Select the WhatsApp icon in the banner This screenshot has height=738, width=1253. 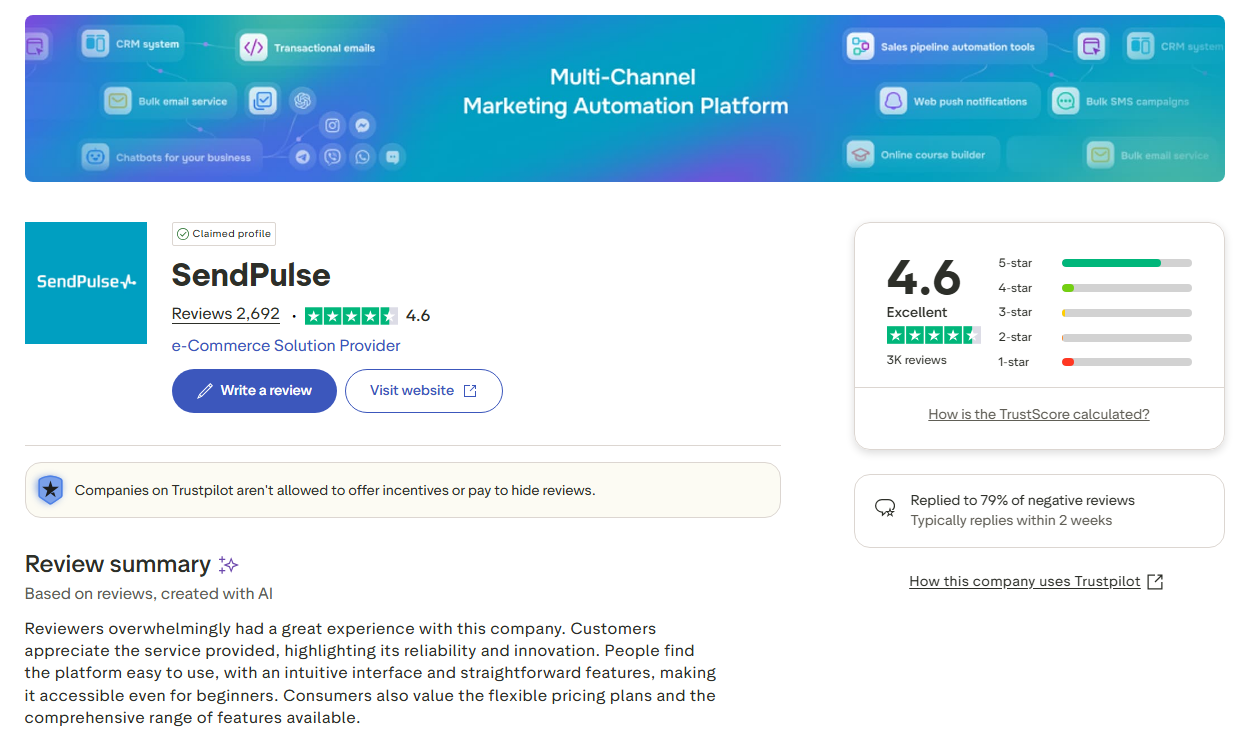click(362, 156)
